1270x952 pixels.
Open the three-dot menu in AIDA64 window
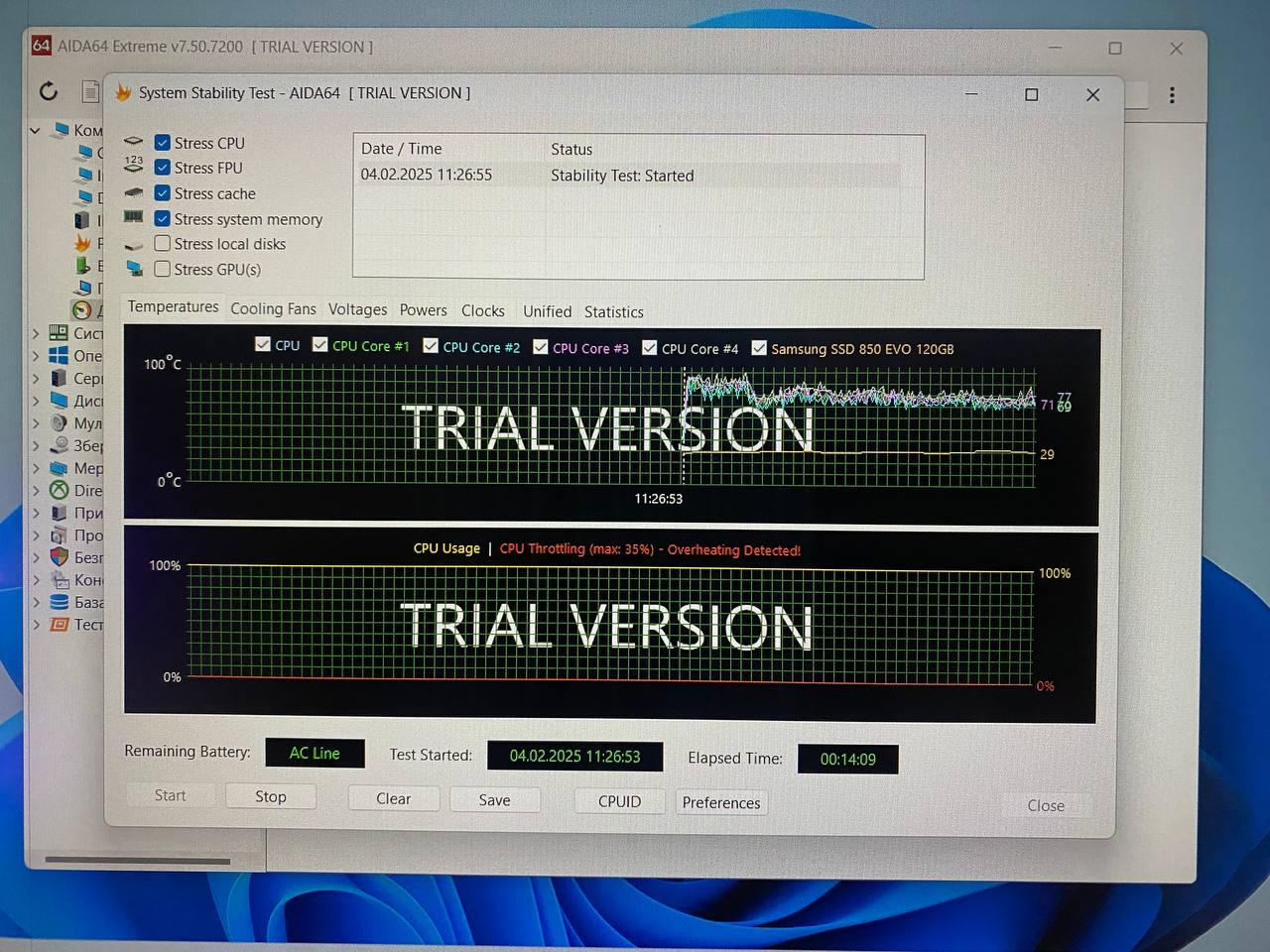click(1172, 95)
